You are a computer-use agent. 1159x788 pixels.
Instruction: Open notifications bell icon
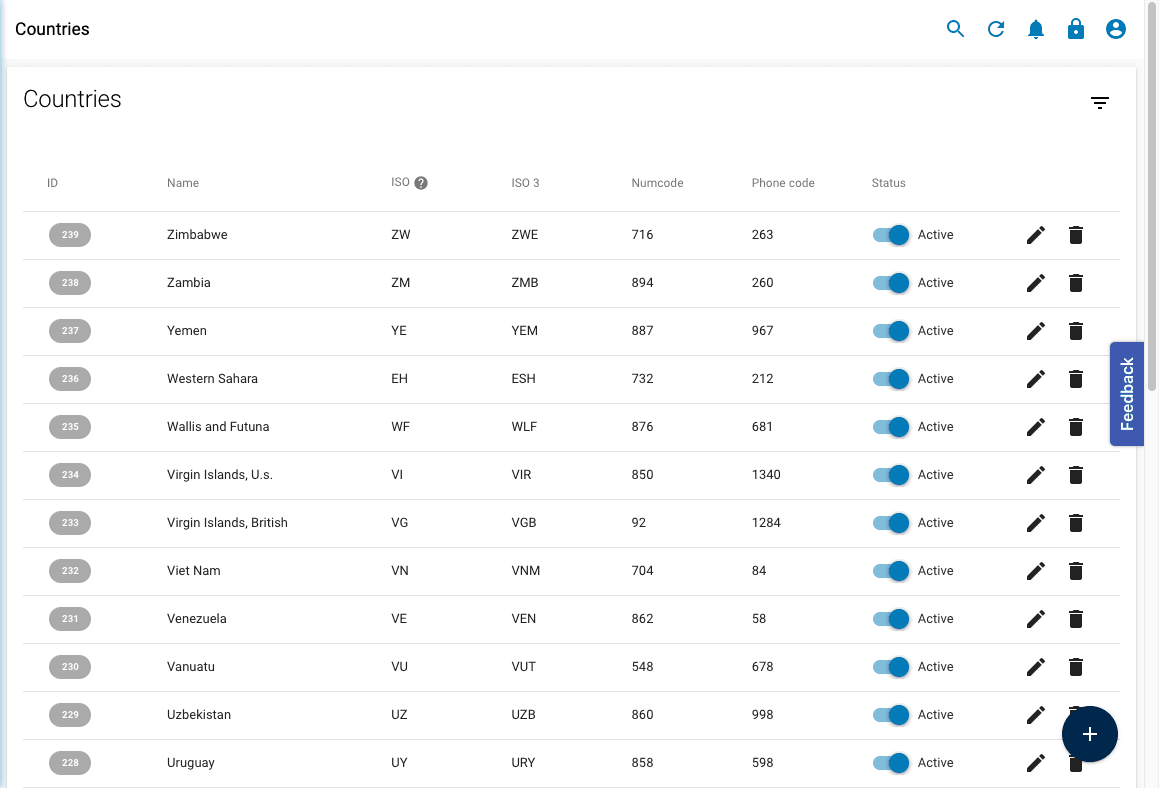click(1036, 29)
